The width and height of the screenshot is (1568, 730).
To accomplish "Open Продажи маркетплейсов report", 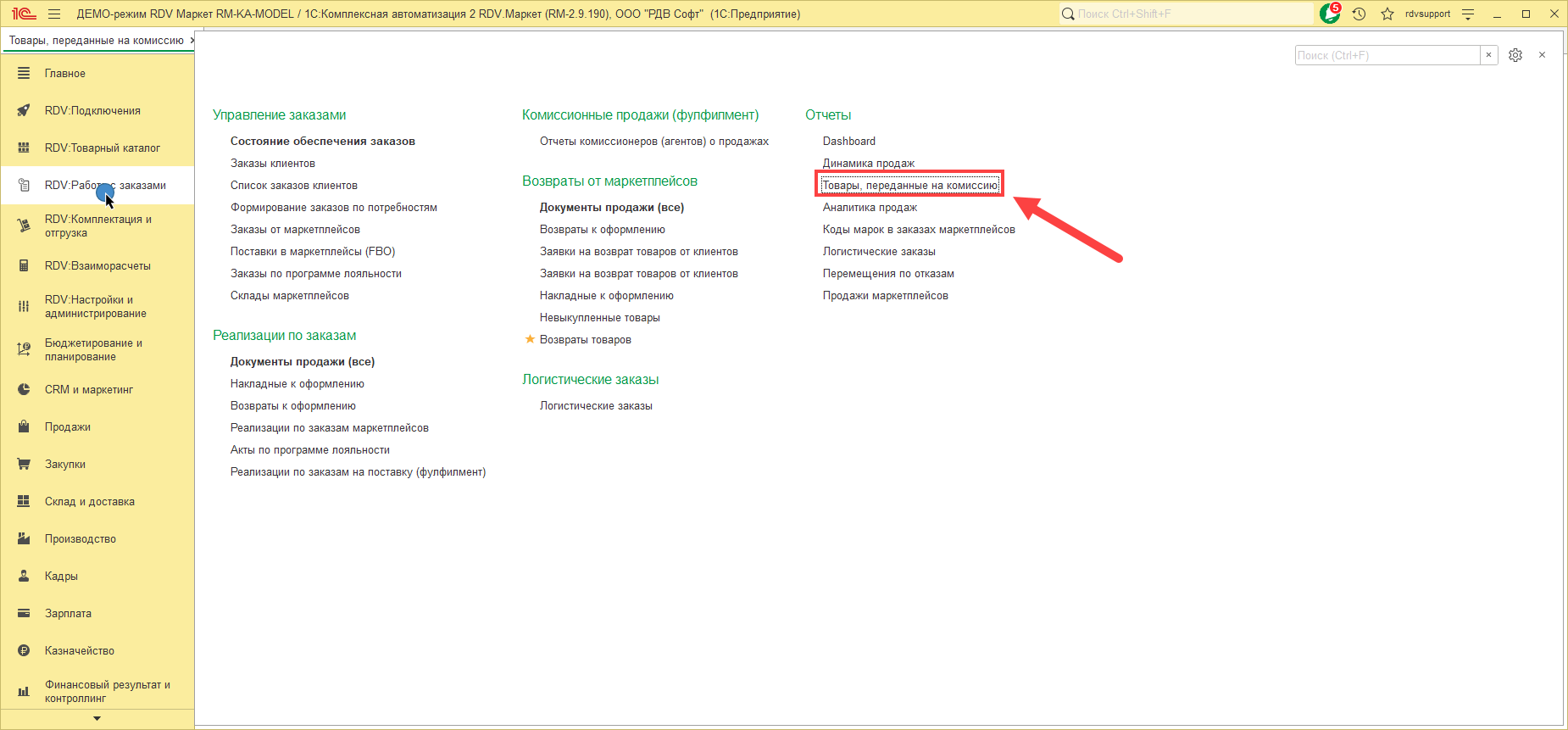I will coord(886,296).
